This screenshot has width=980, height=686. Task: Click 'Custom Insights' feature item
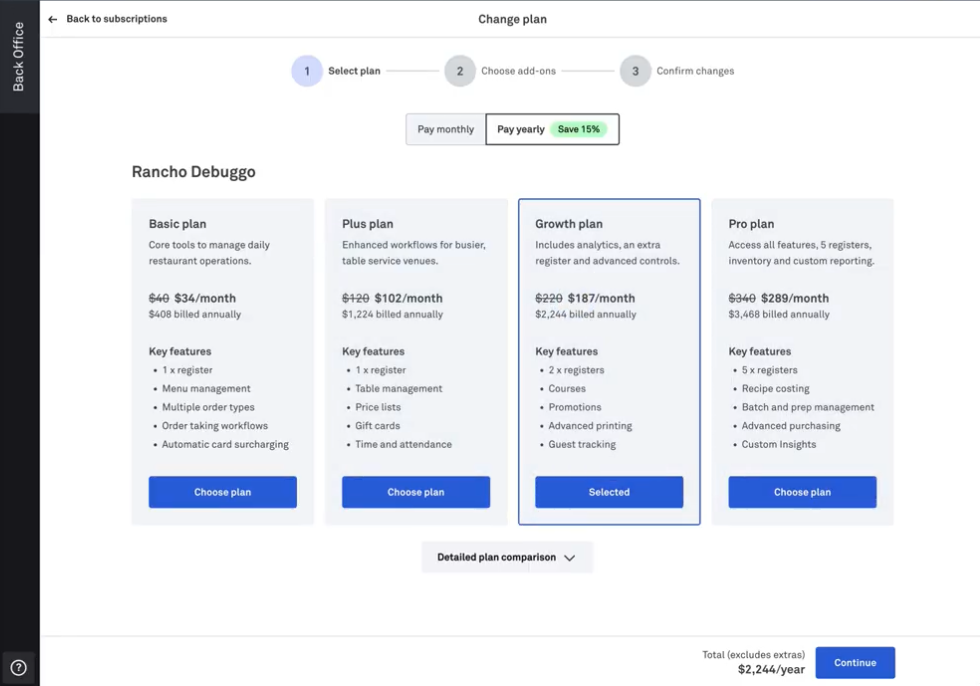pyautogui.click(x=779, y=445)
